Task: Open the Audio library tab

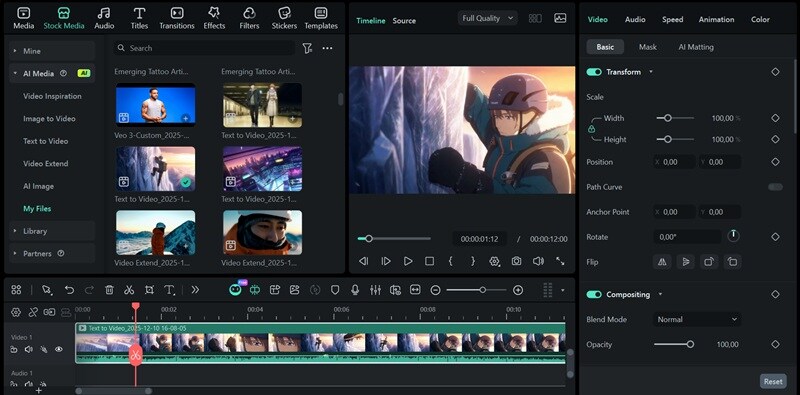Action: pyautogui.click(x=104, y=18)
